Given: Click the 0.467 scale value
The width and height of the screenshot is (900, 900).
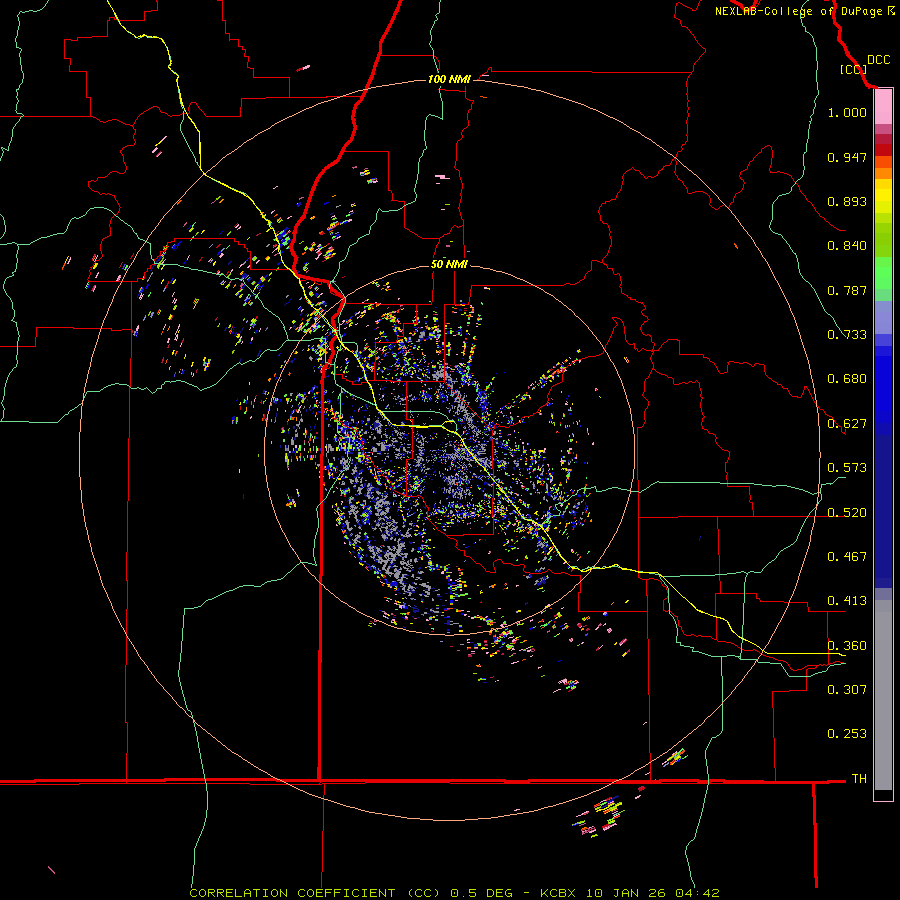Looking at the screenshot, I should coord(847,557).
